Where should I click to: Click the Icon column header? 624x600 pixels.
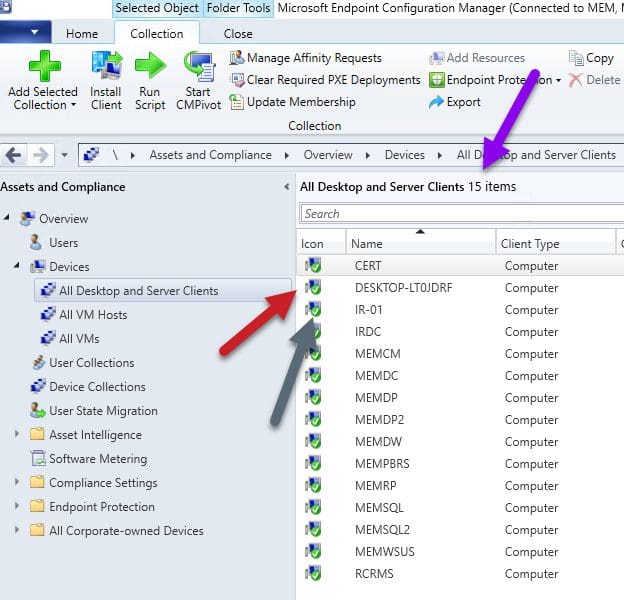tap(321, 241)
